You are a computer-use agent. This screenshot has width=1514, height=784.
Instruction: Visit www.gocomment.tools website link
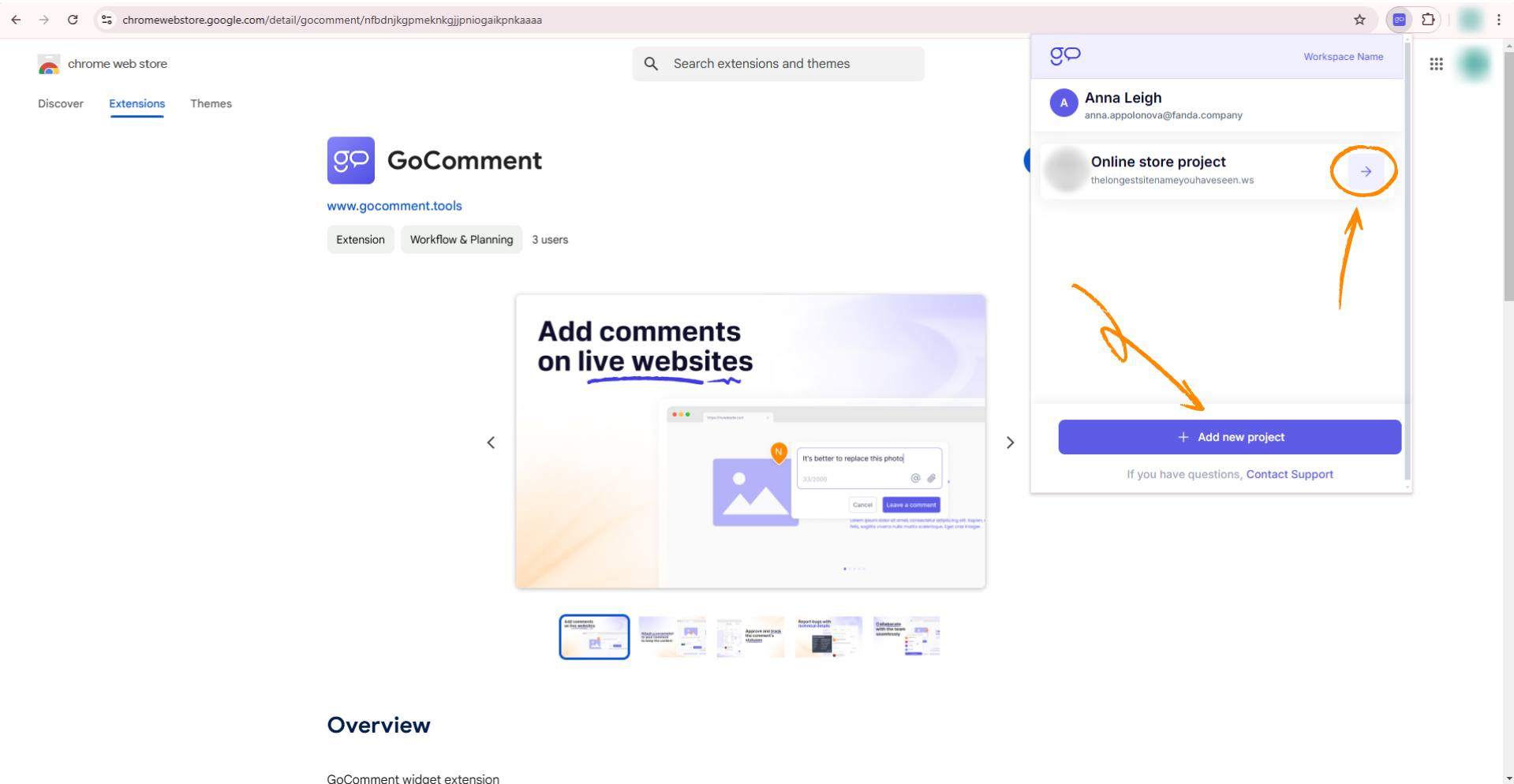(x=394, y=206)
